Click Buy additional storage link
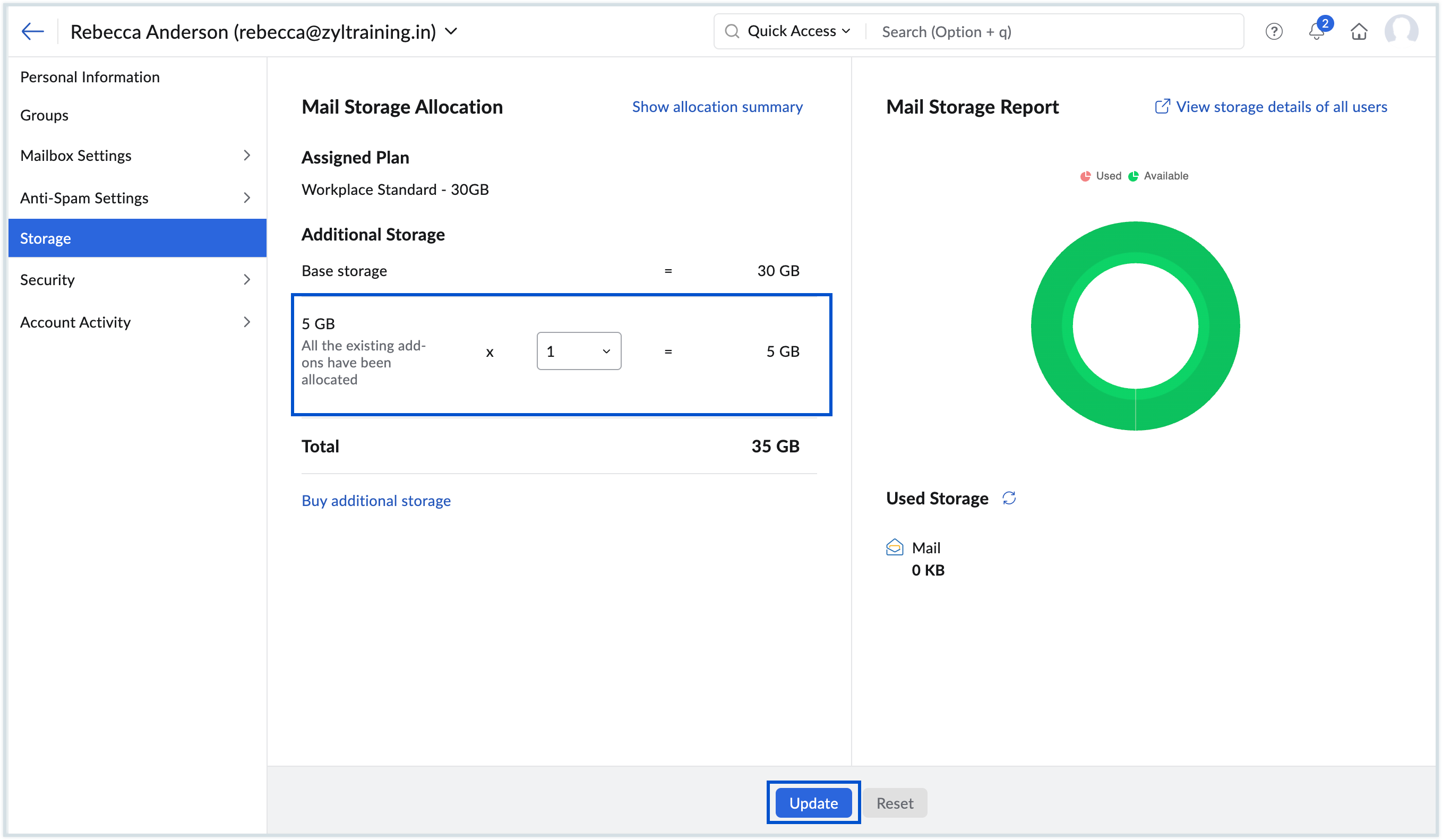 tap(376, 501)
